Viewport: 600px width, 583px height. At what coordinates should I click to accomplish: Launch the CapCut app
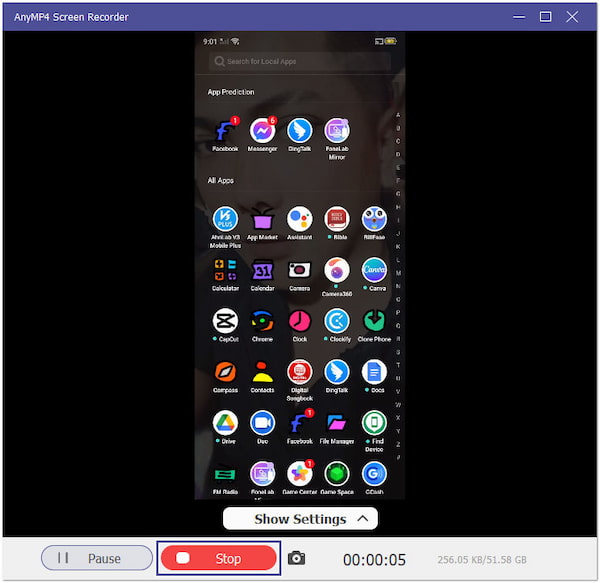[225, 321]
